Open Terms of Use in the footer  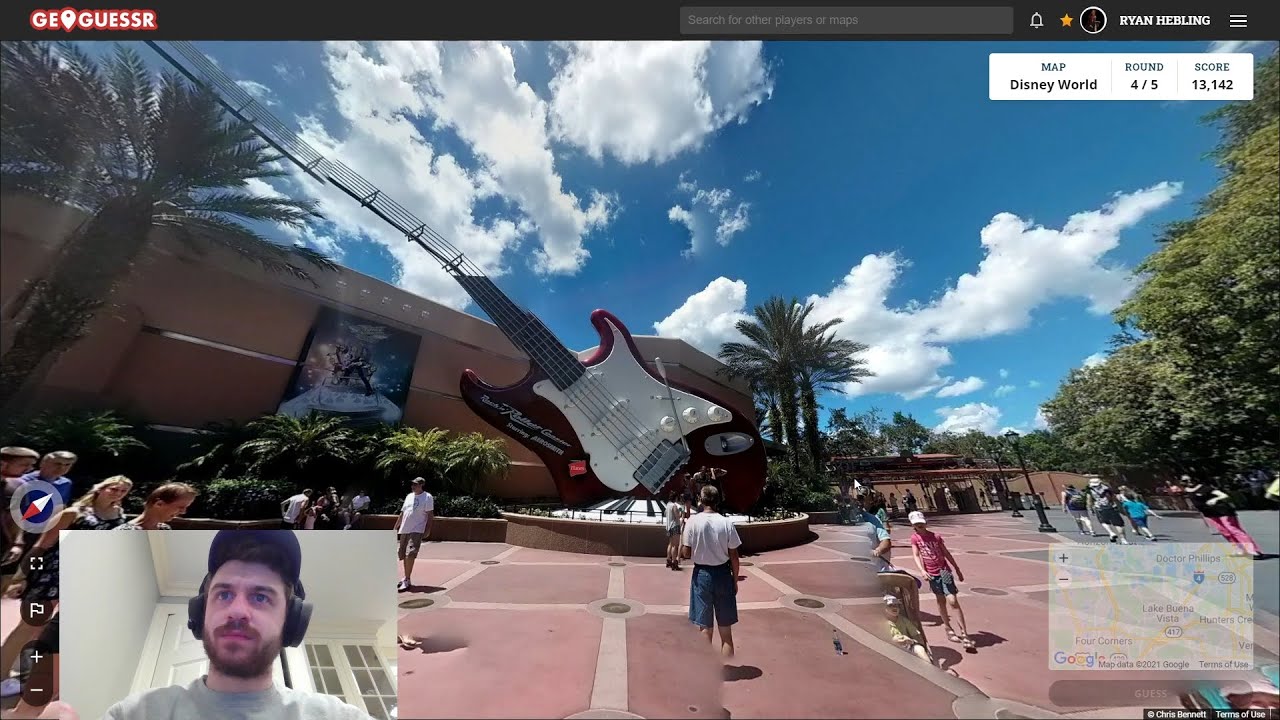click(x=1240, y=714)
